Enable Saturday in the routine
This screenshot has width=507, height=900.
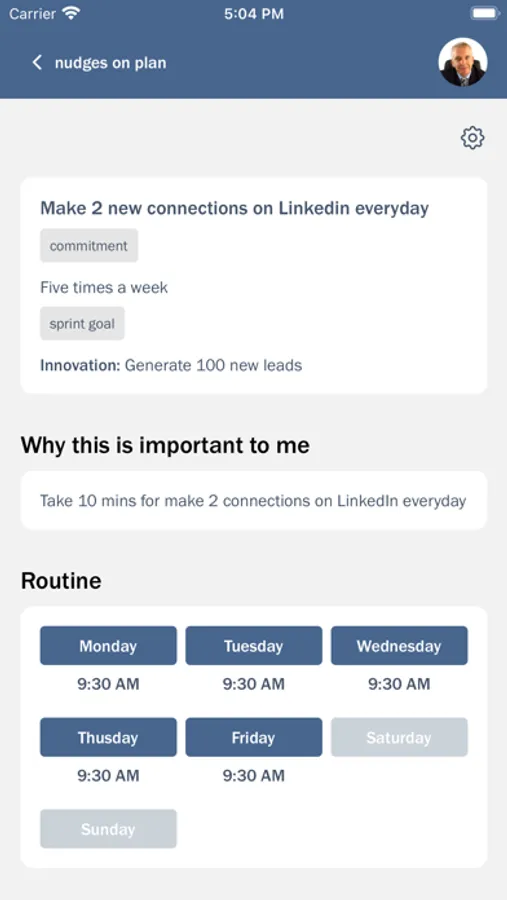coord(399,737)
